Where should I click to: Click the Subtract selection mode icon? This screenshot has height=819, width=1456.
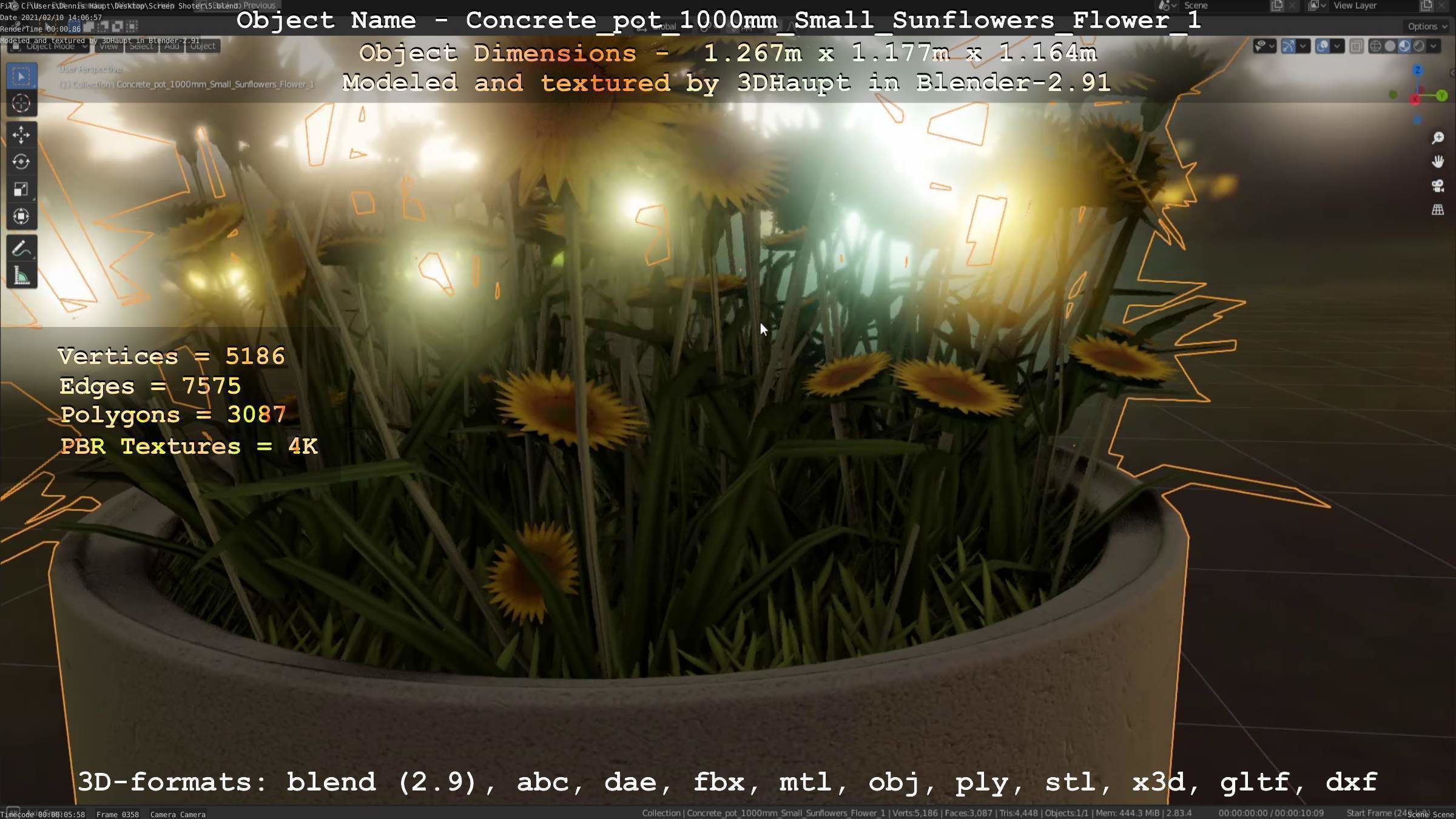coord(103,26)
